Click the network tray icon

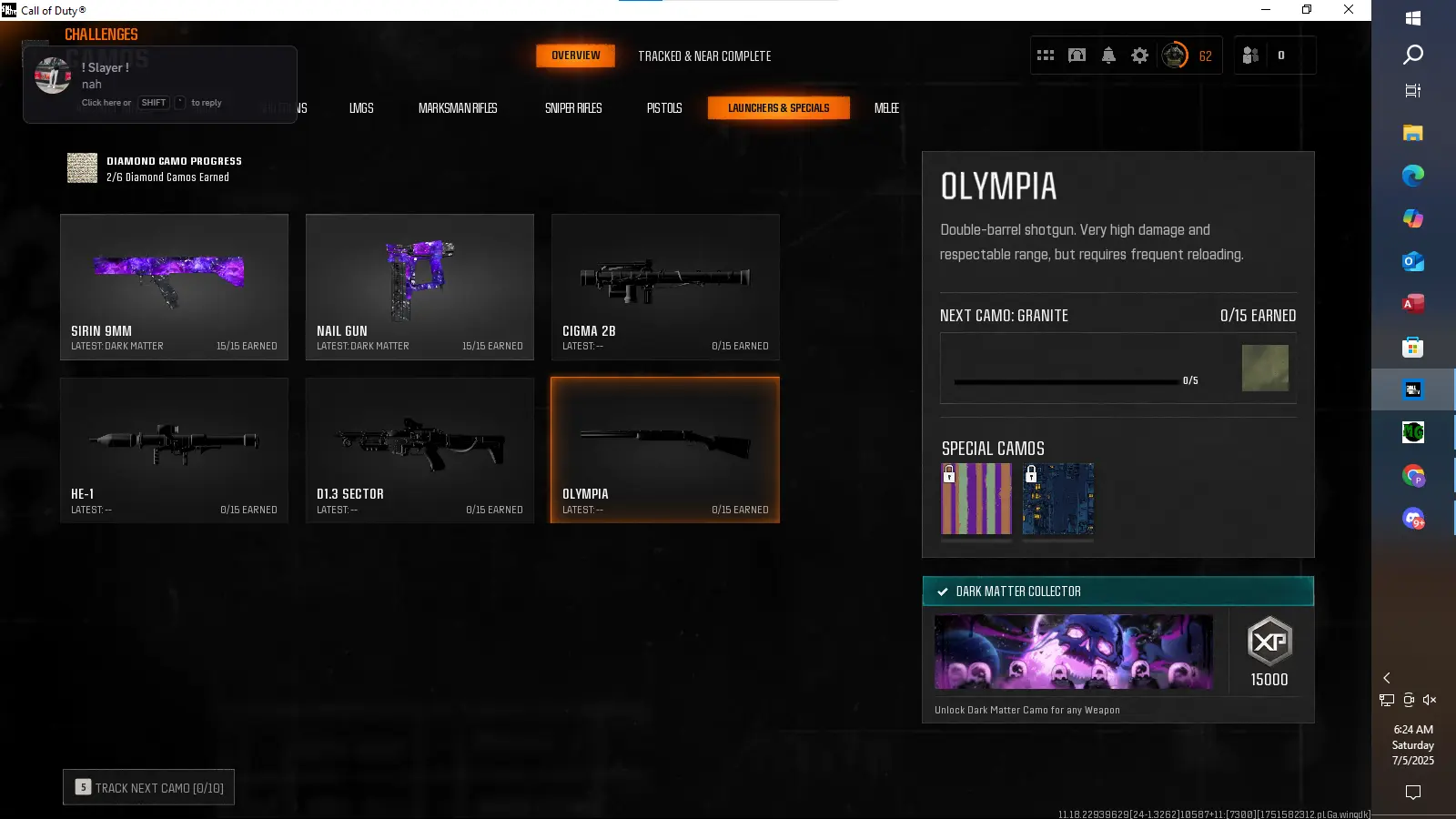1387,700
